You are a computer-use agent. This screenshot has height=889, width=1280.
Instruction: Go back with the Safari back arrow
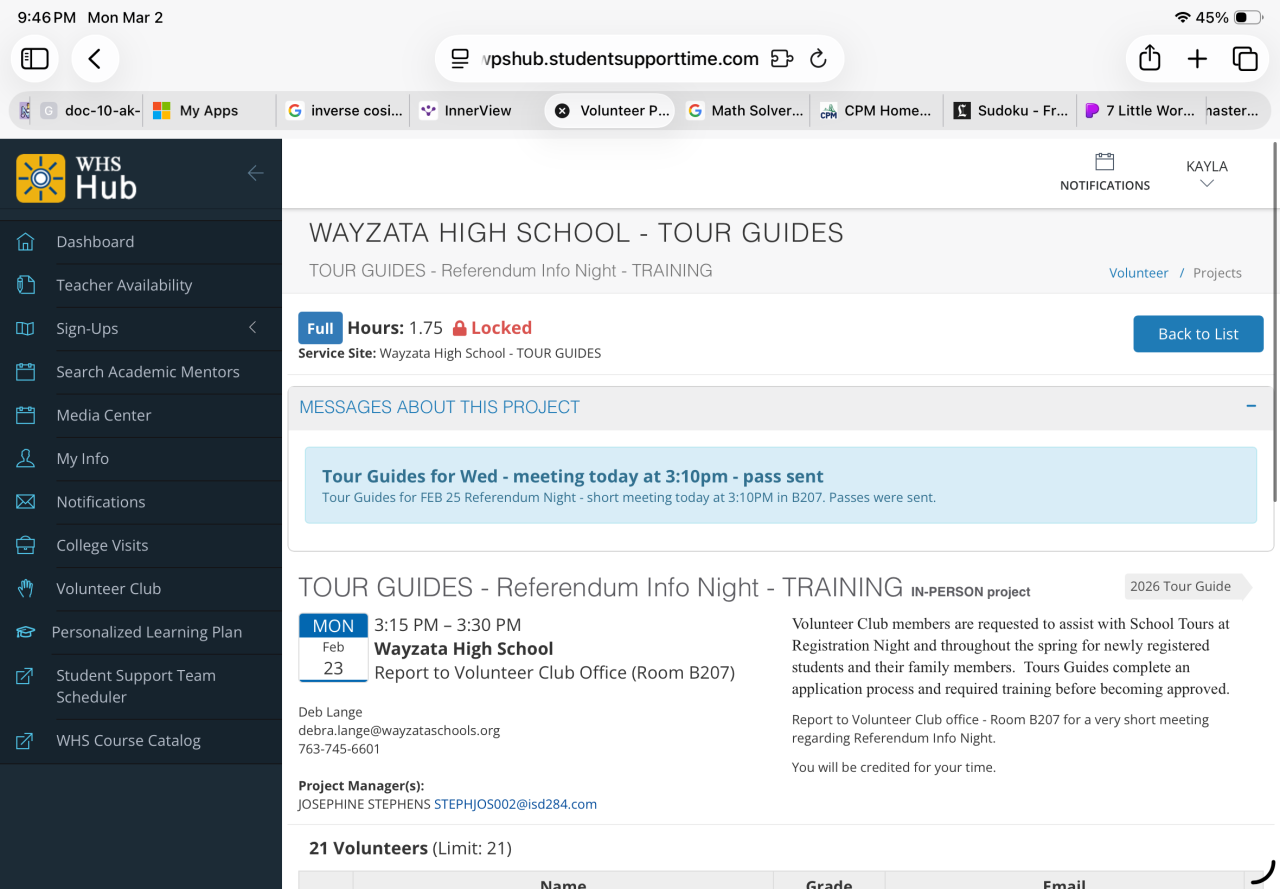[x=95, y=59]
